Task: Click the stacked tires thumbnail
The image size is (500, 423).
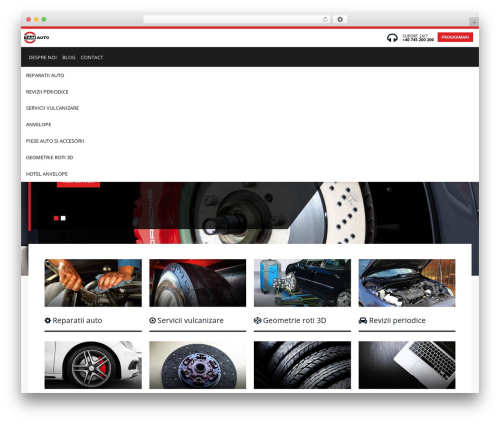Action: tap(302, 365)
